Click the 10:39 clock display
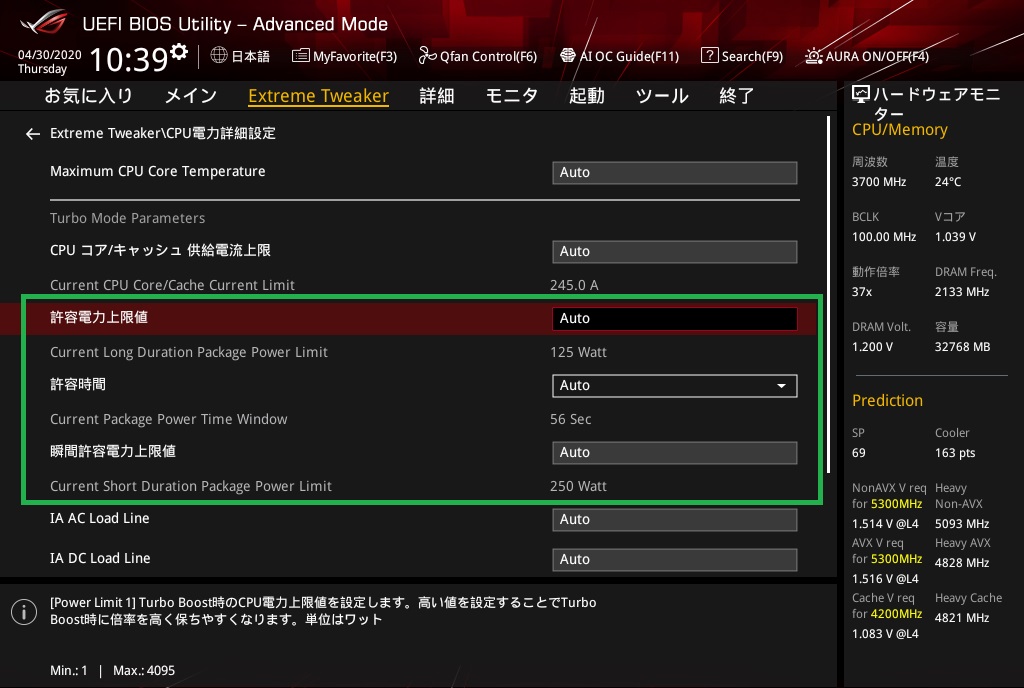Viewport: 1024px width, 688px height. coord(129,60)
